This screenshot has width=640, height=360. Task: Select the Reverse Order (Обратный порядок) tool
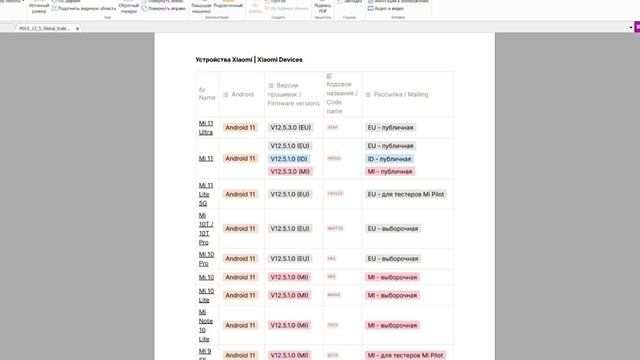click(x=129, y=7)
